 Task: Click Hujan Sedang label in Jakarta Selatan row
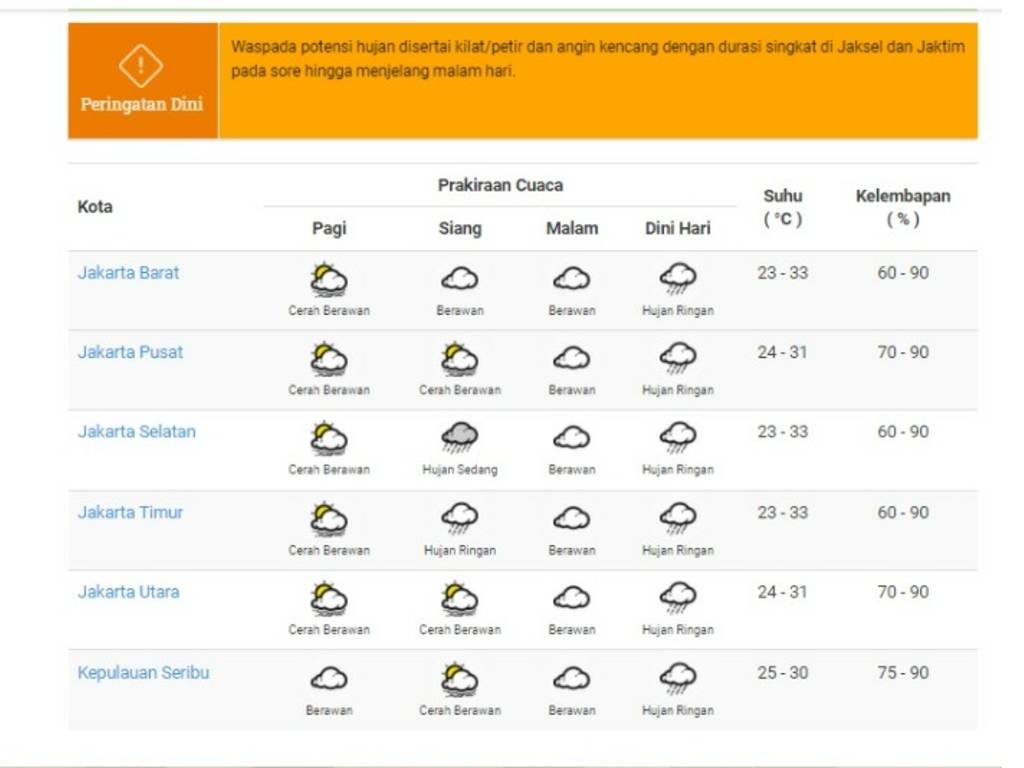coord(460,470)
